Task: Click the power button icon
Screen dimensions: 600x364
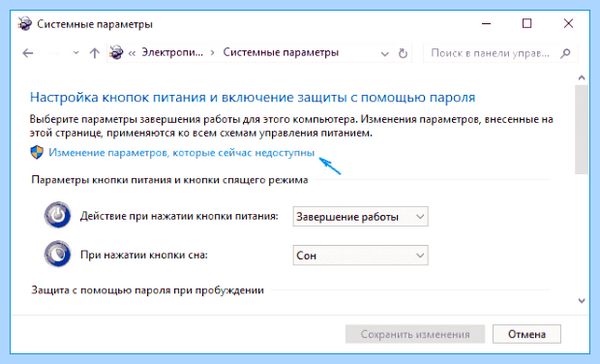Action: click(x=57, y=215)
